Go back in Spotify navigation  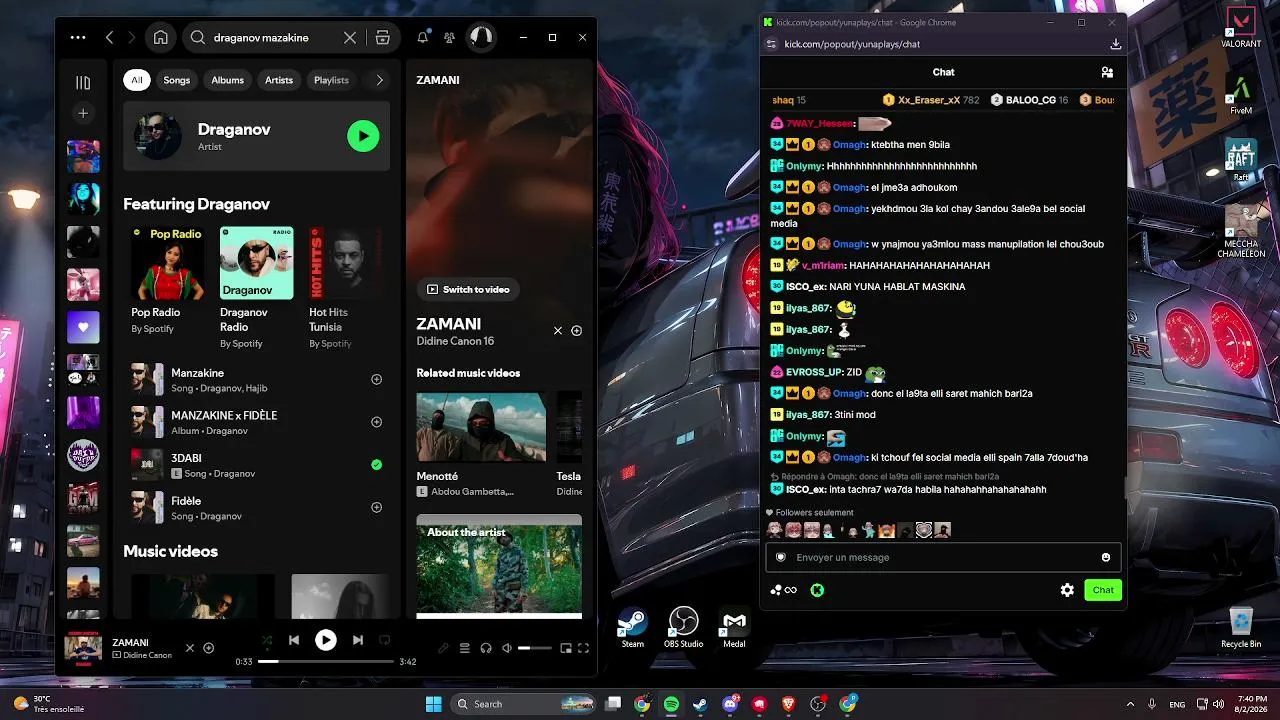click(x=109, y=38)
